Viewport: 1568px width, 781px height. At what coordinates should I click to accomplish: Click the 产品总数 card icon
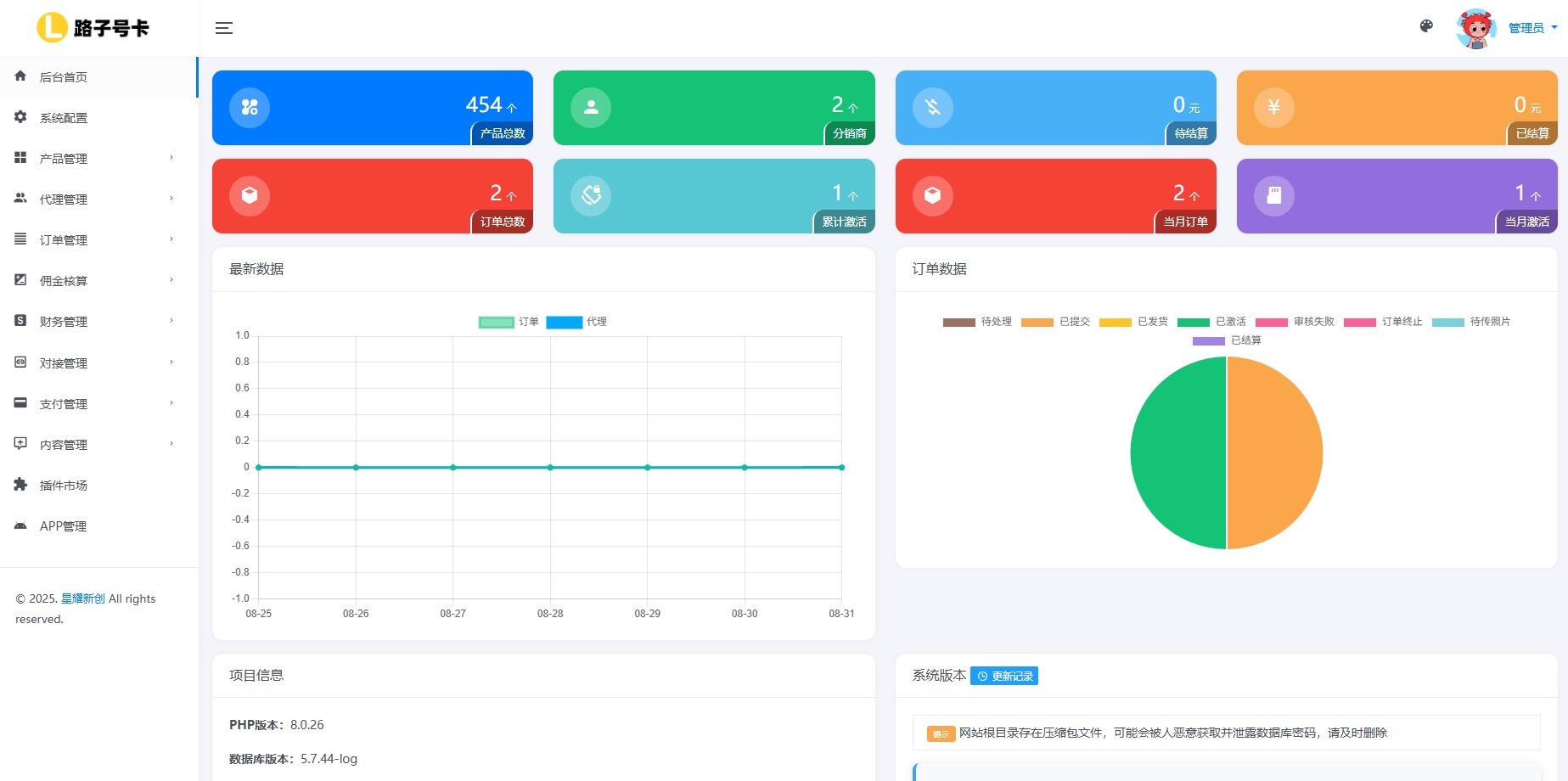(x=250, y=108)
